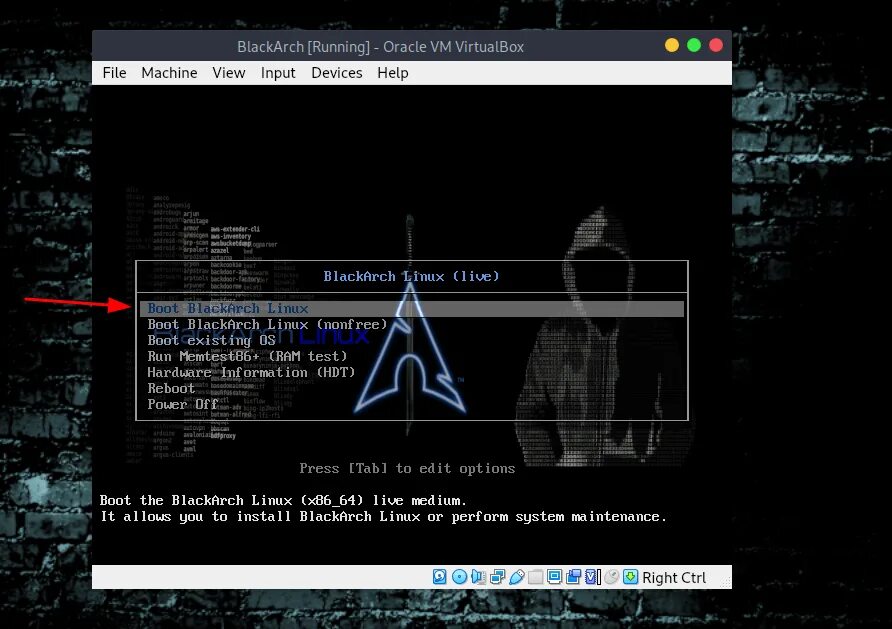Open the Machine menu
Viewport: 892px width, 629px height.
pyautogui.click(x=169, y=72)
